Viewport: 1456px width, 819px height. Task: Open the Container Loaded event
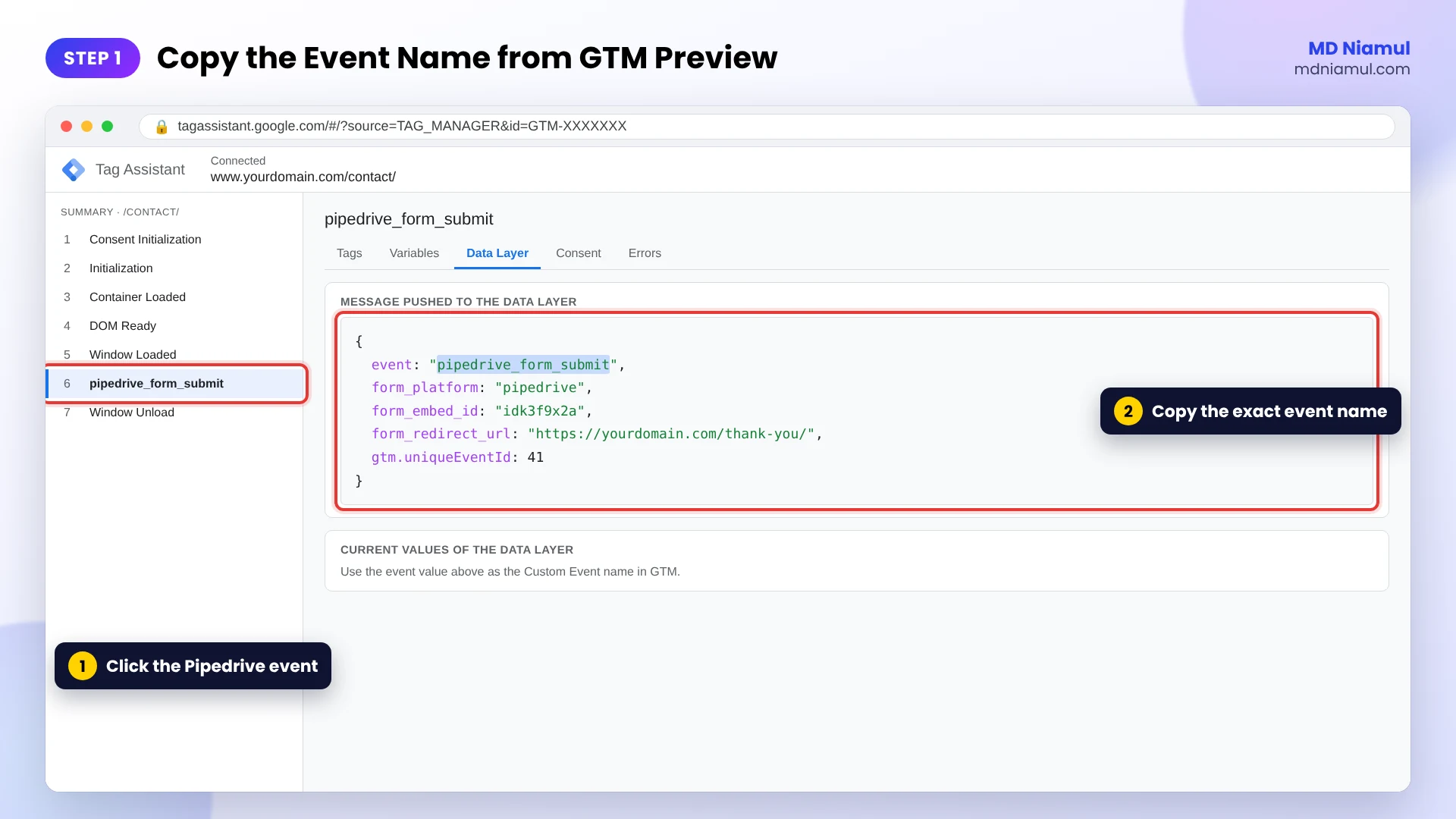pos(174,297)
